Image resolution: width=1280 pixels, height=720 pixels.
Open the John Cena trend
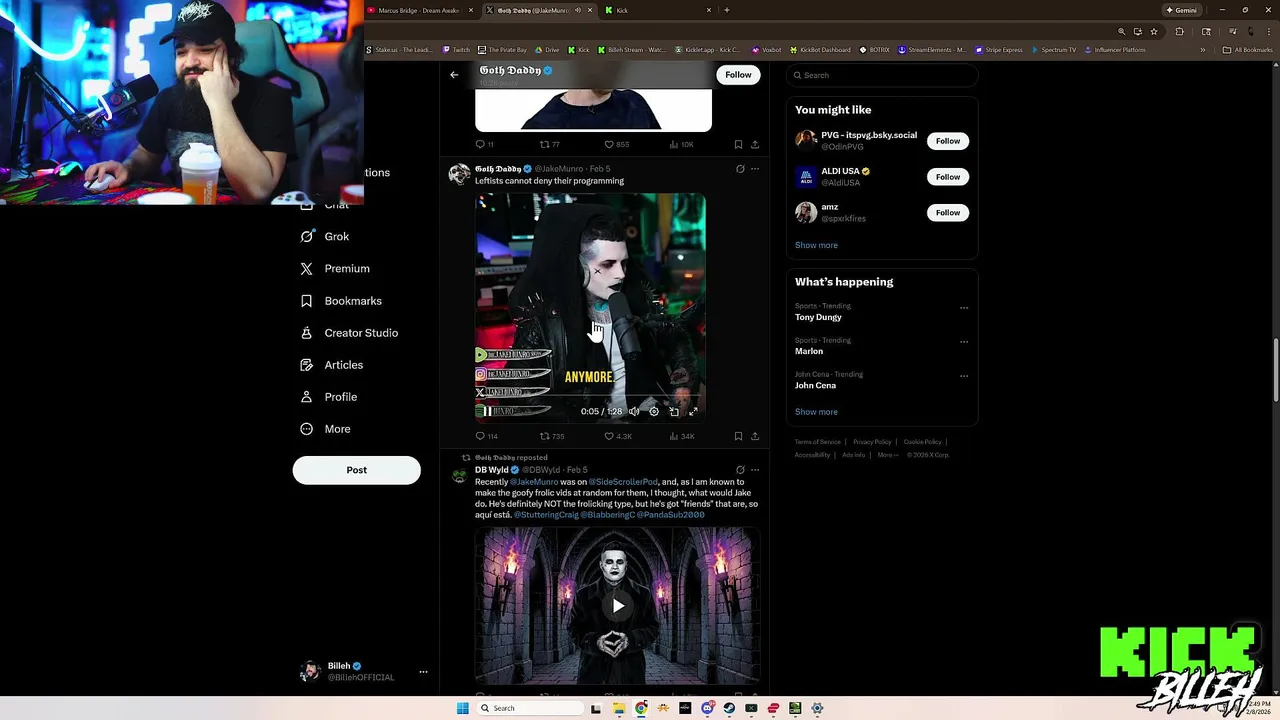pyautogui.click(x=815, y=385)
